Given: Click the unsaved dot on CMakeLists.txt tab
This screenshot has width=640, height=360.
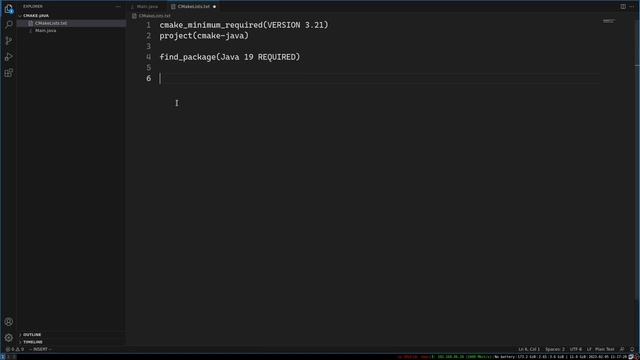Looking at the screenshot, I should [214, 7].
